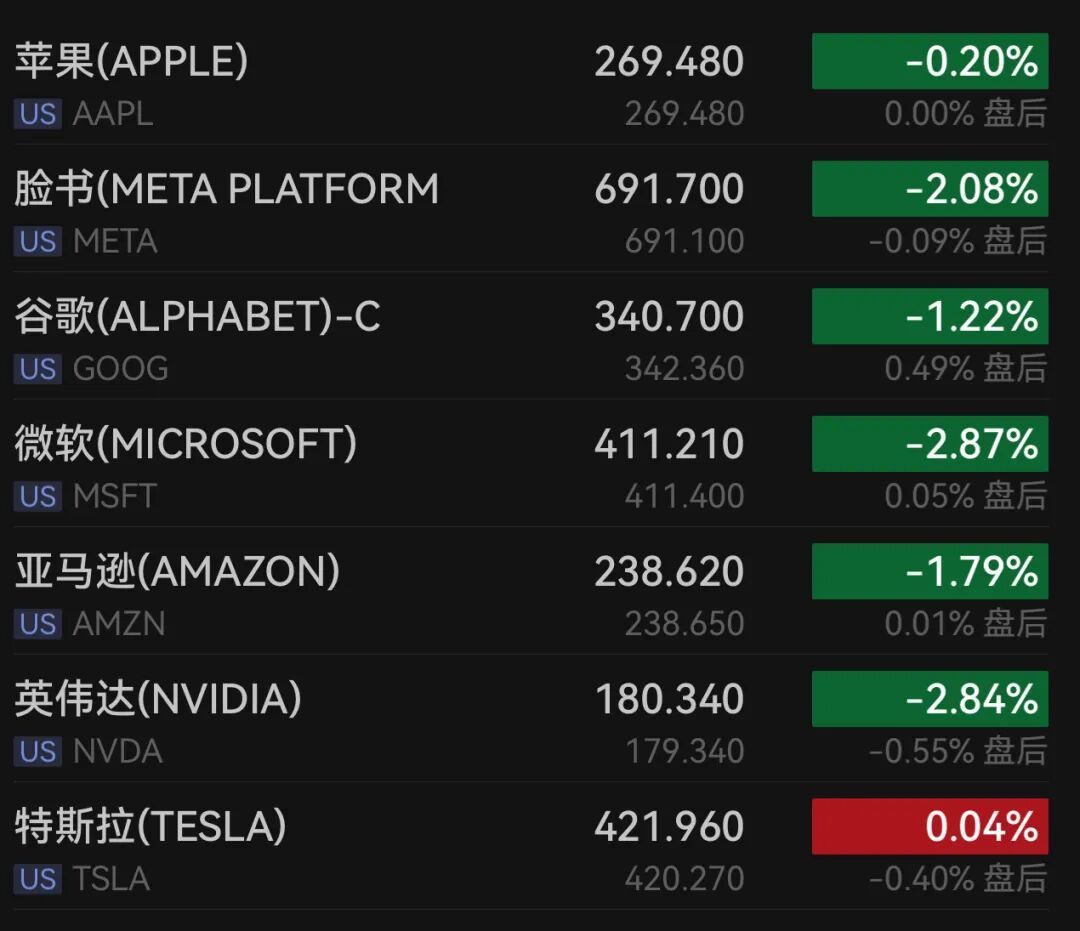The height and width of the screenshot is (931, 1080).
Task: Open the 苹果(APPLE) stock row
Action: click(x=131, y=62)
